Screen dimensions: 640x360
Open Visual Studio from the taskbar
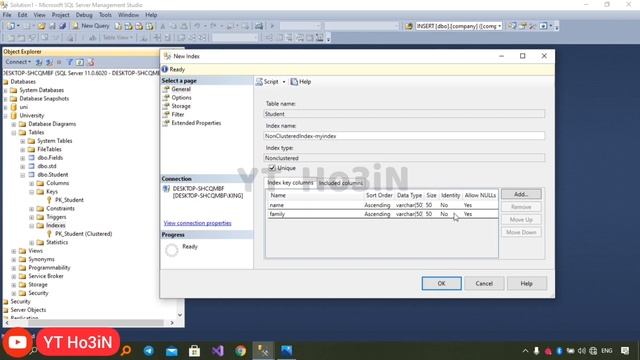tap(218, 351)
